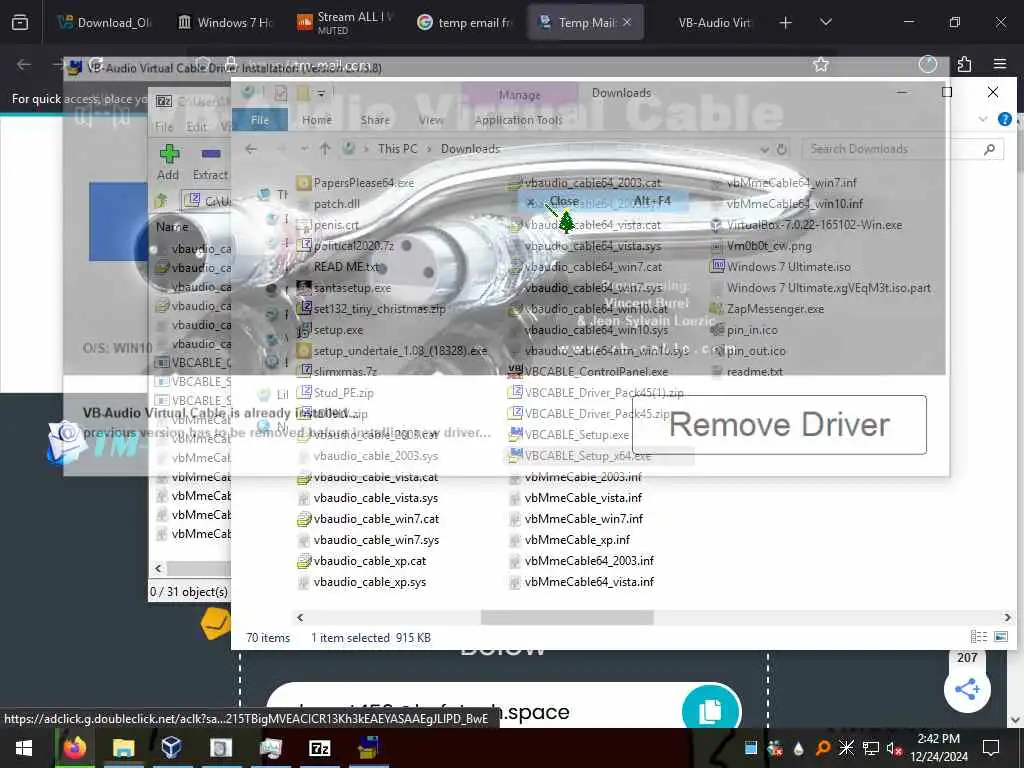Click the teal copy email address button
Screen dimensions: 1024x768
tap(711, 710)
